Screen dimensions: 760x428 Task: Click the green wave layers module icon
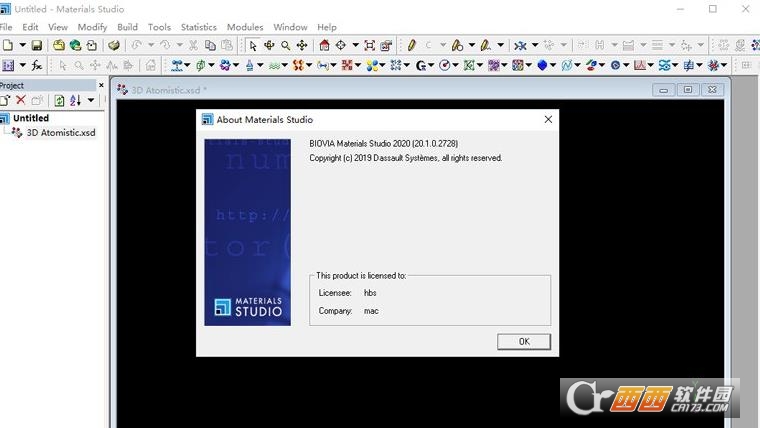pos(274,65)
